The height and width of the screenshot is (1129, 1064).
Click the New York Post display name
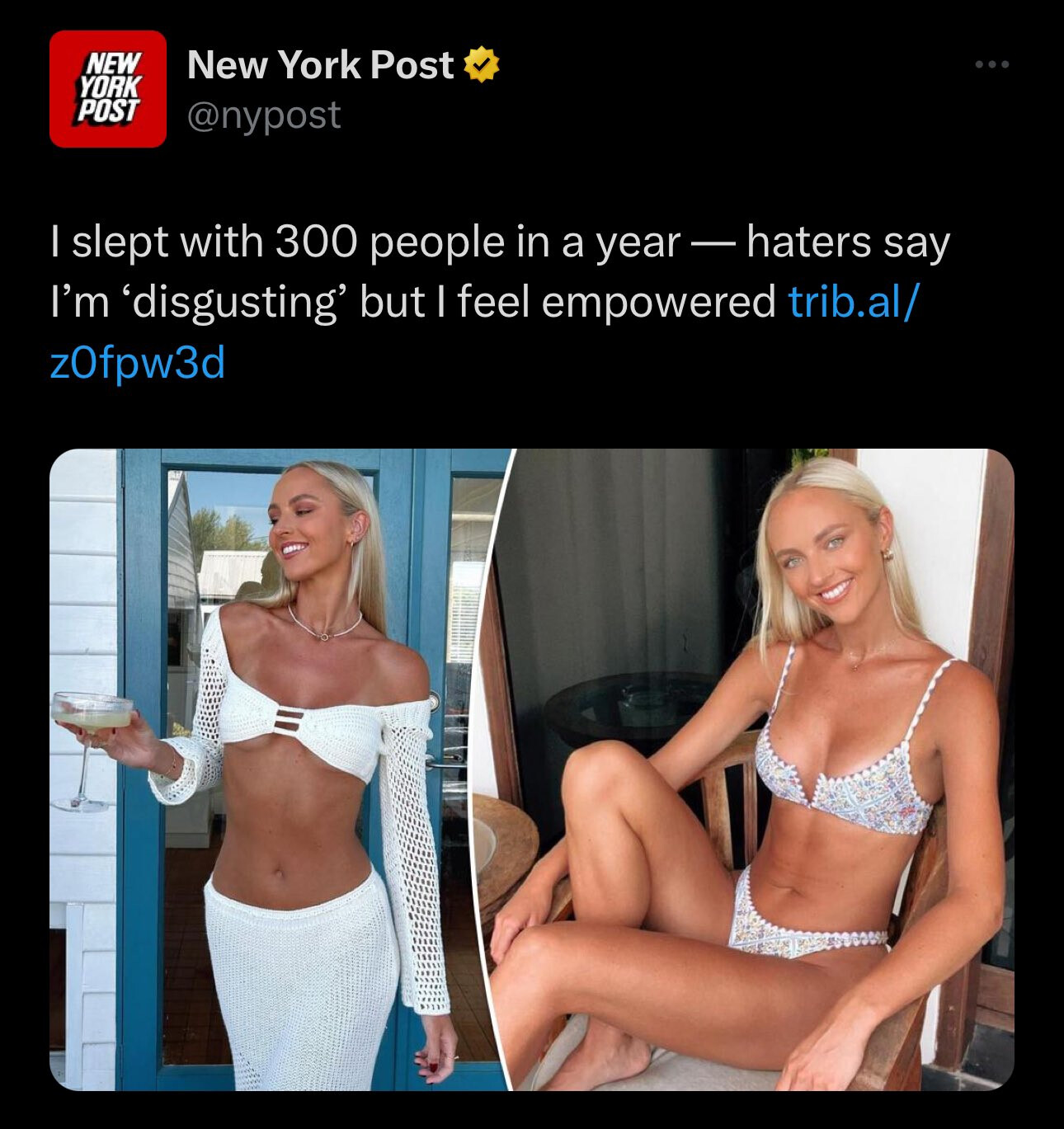coord(321,65)
